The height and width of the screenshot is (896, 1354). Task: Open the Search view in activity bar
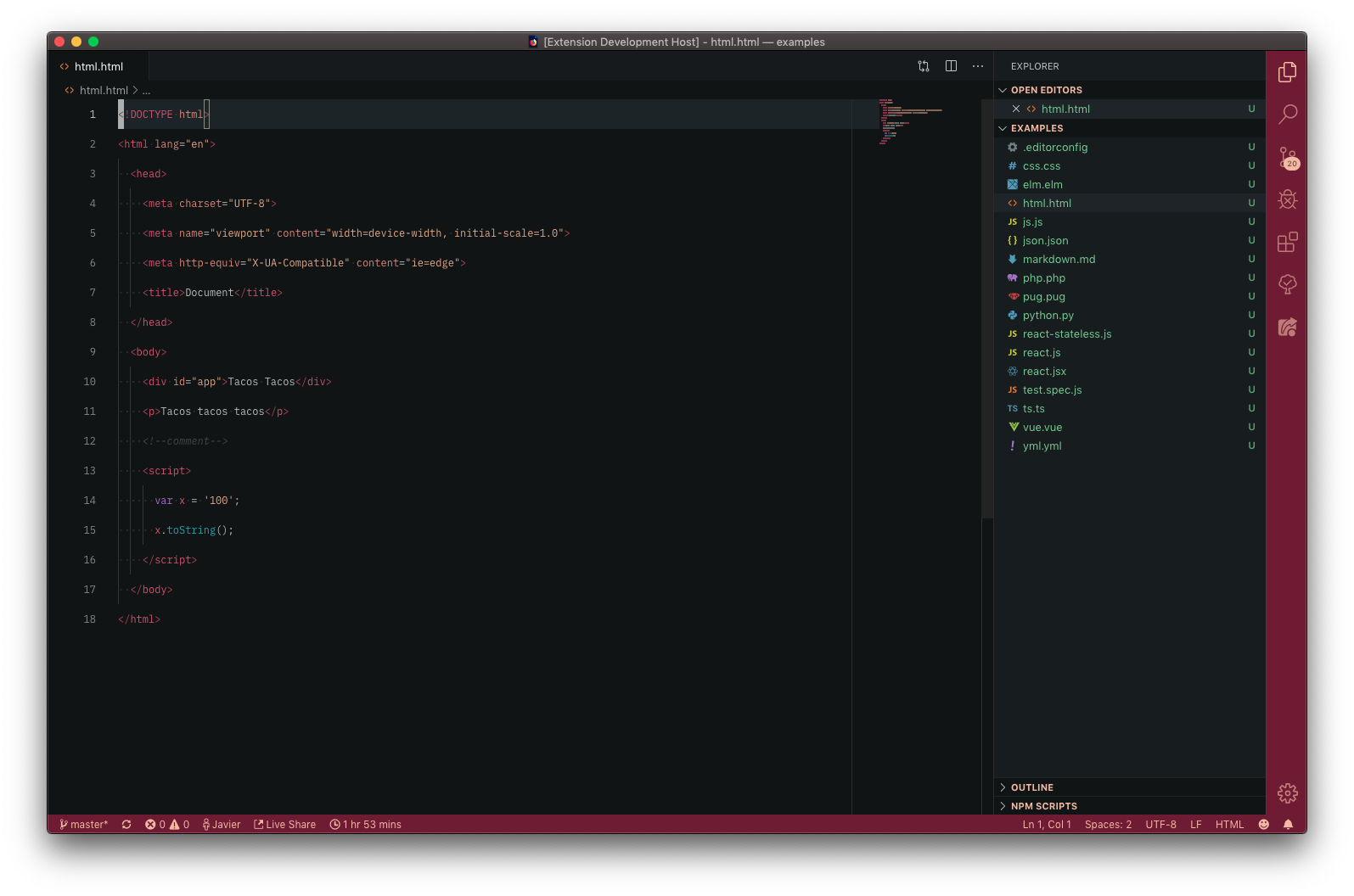tap(1287, 115)
